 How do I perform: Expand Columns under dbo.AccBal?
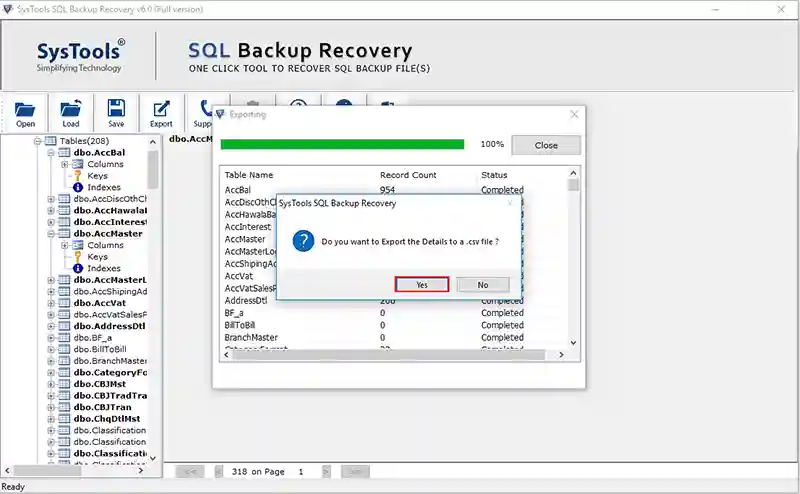coord(64,164)
